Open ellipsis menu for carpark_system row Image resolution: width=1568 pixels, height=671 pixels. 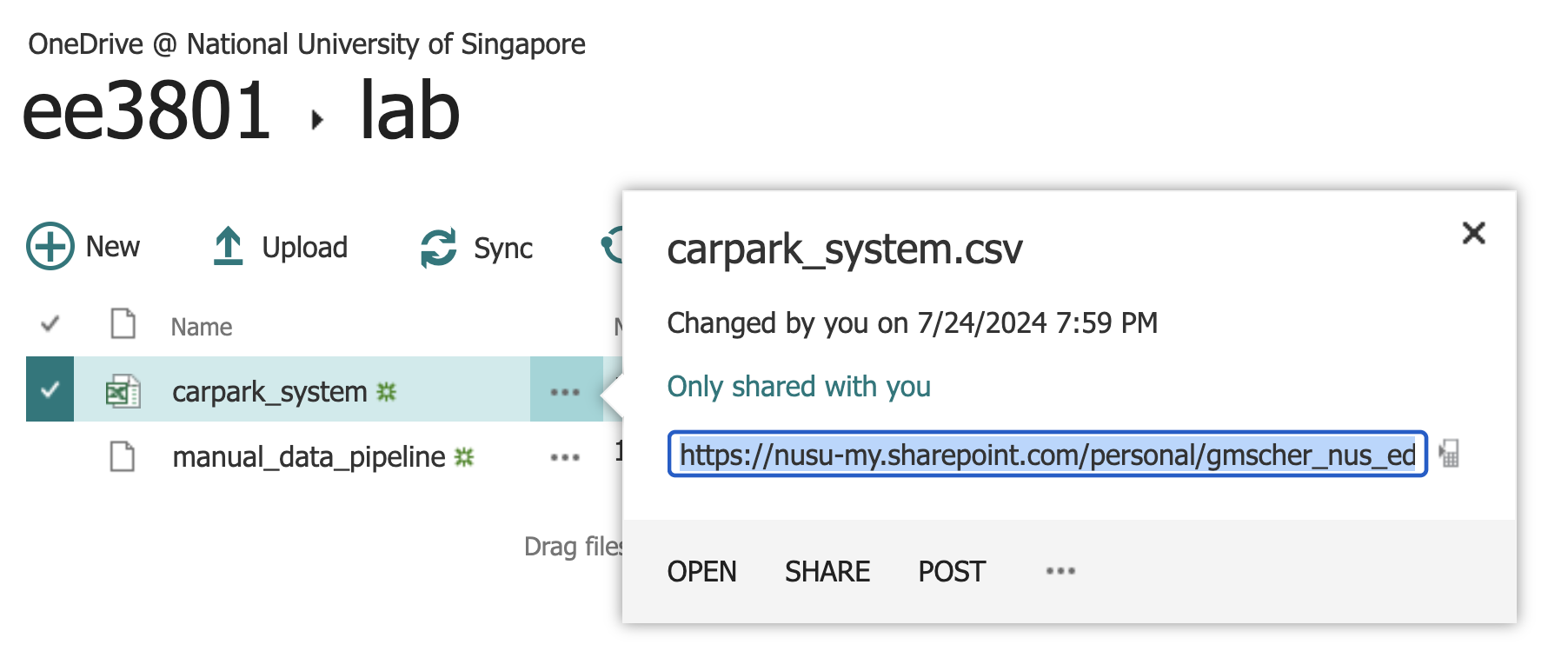pos(565,392)
